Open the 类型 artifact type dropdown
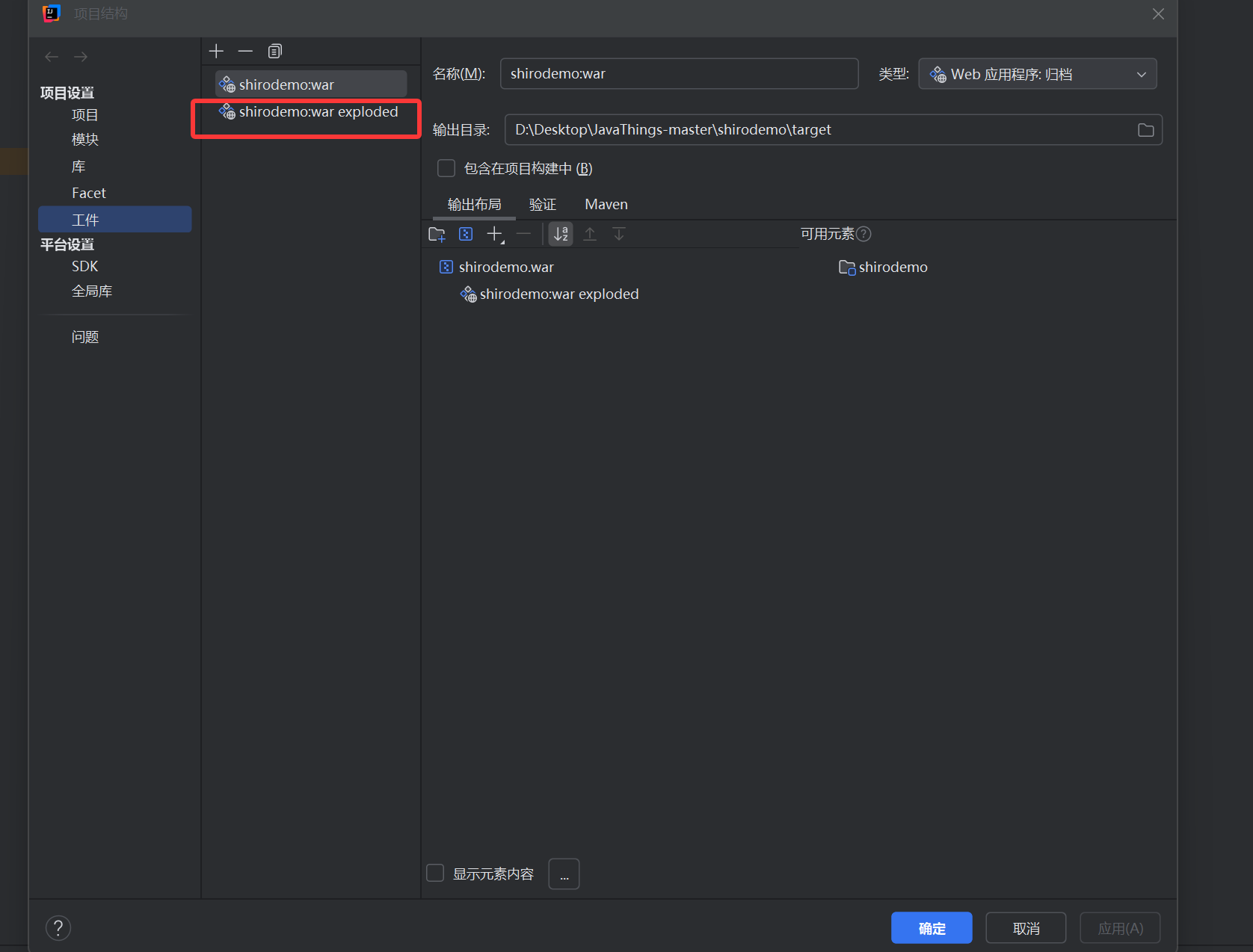Viewport: 1253px width, 952px height. click(1037, 74)
